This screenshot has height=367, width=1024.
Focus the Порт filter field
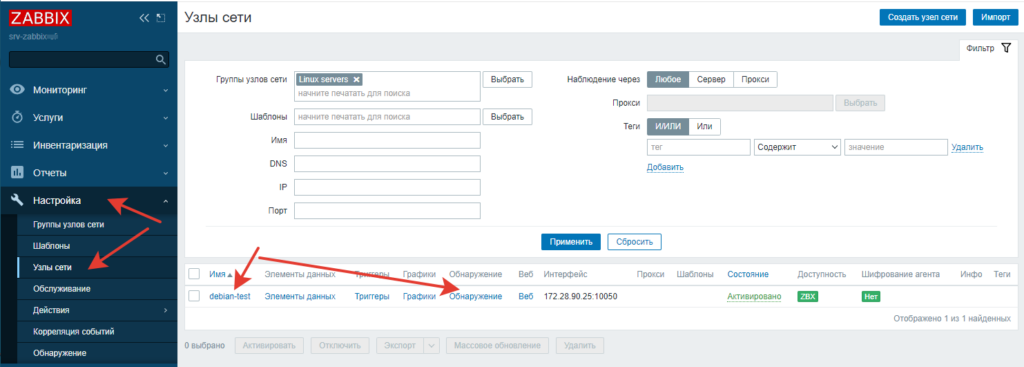[x=387, y=211]
